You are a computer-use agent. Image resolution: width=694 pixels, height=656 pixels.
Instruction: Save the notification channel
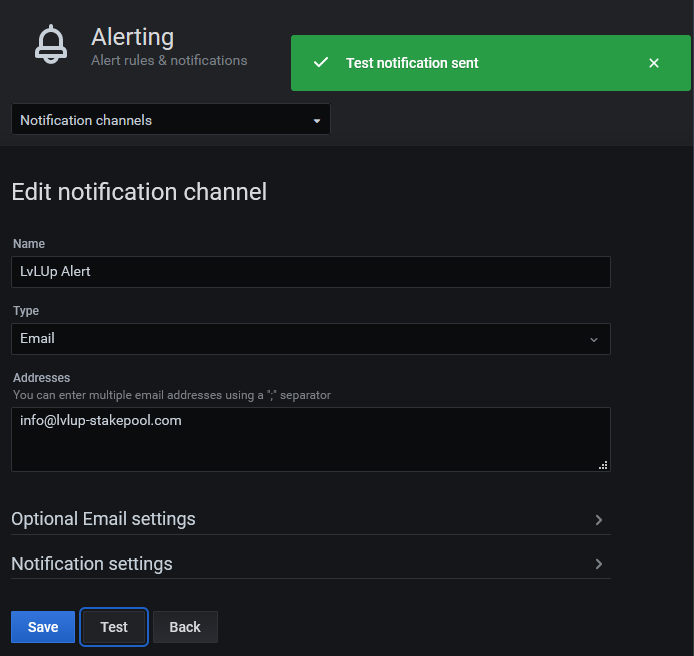tap(43, 627)
